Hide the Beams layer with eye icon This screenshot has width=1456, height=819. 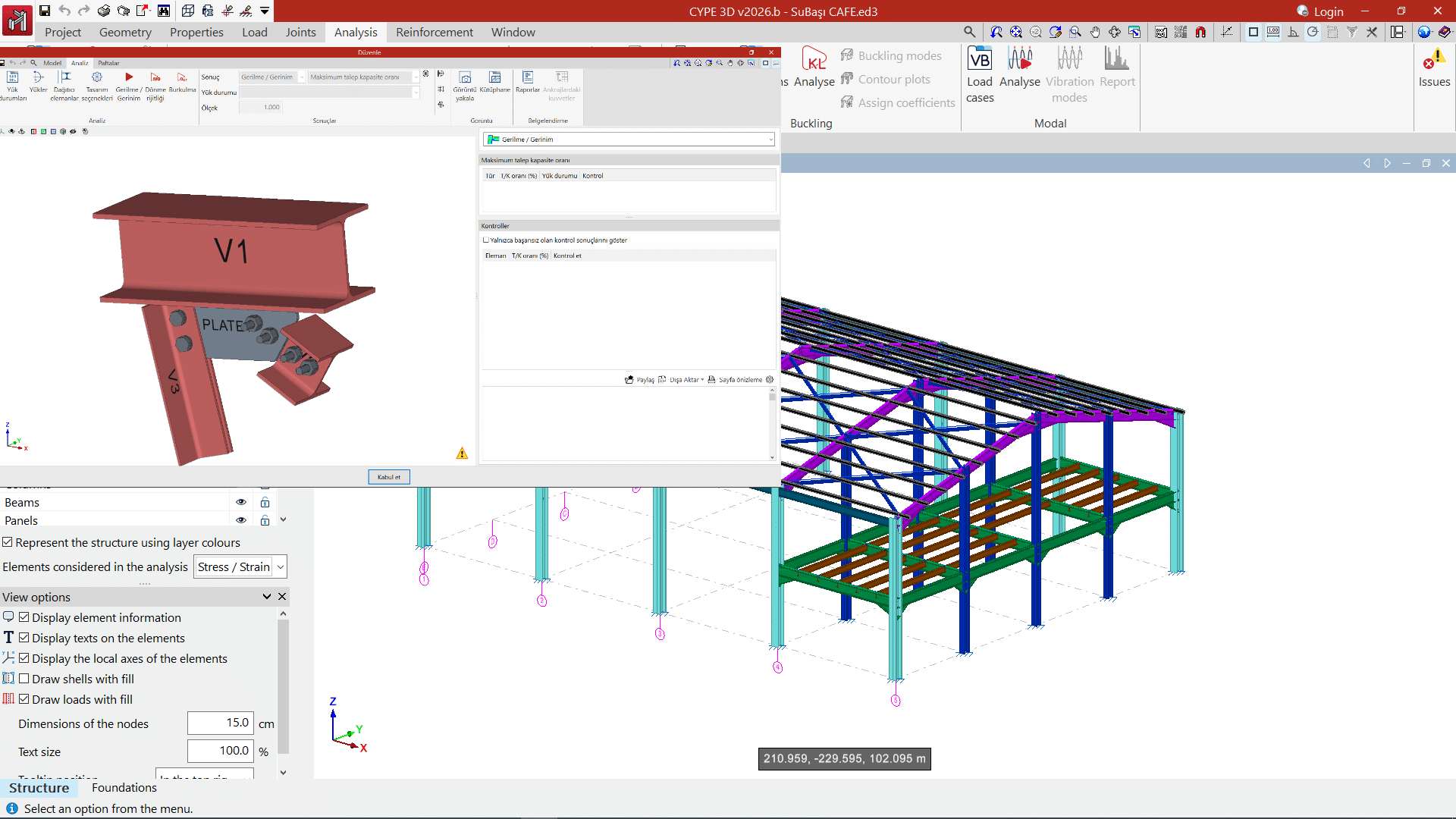pos(241,502)
